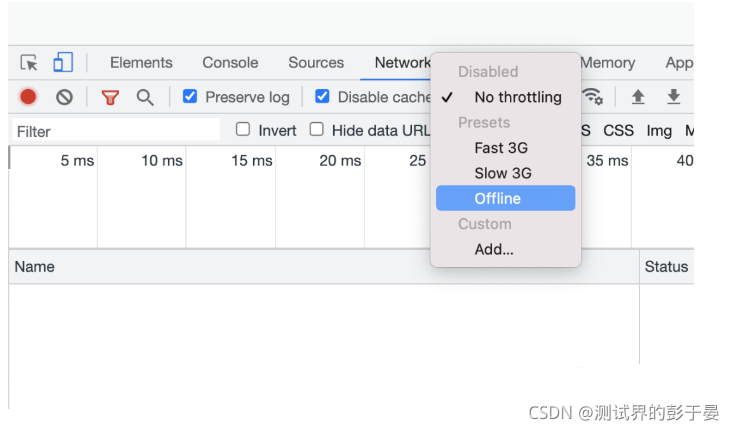734x430 pixels.
Task: Focus the Filter text field
Action: tap(116, 131)
